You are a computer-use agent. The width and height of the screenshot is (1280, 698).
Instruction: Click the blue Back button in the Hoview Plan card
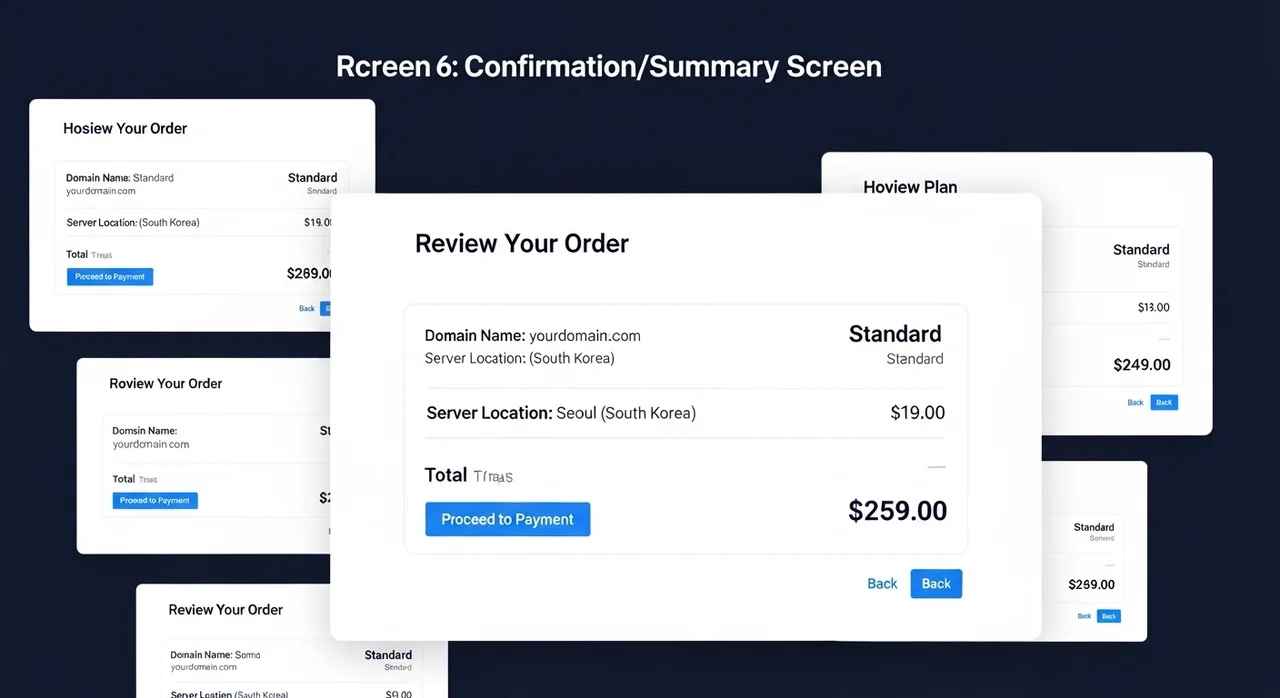1164,402
